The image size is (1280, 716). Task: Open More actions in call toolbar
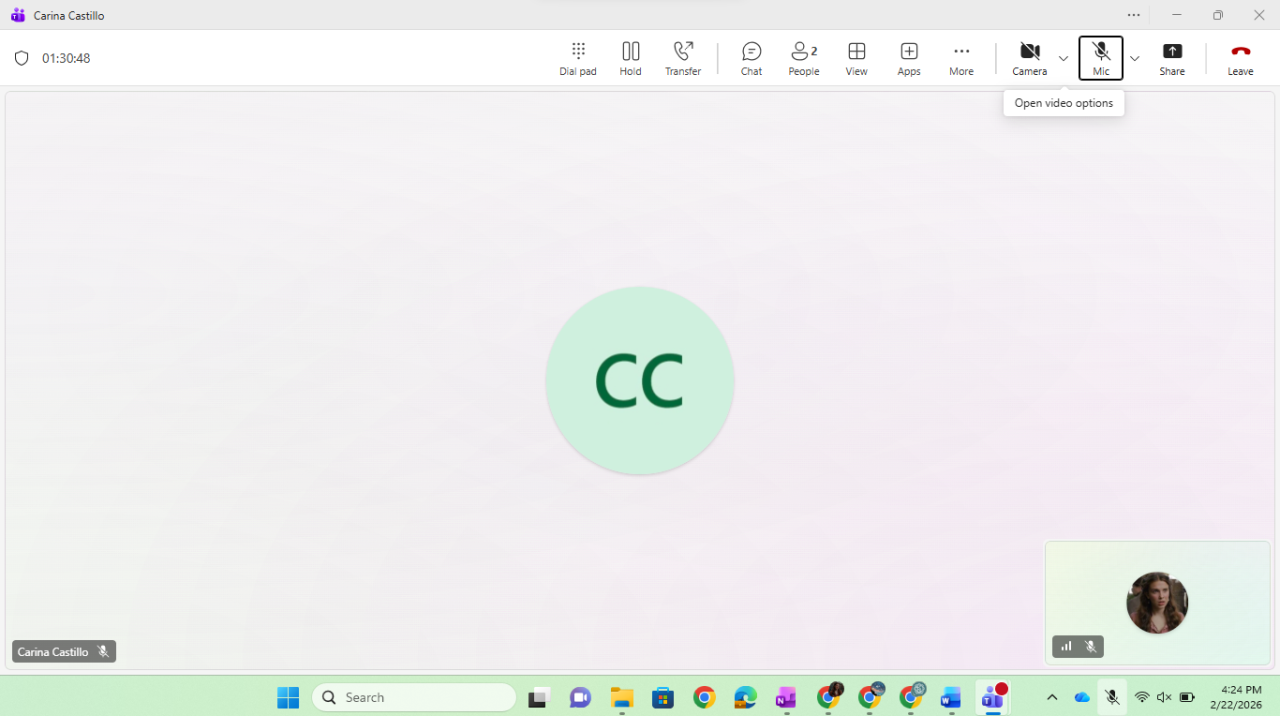pyautogui.click(x=961, y=59)
